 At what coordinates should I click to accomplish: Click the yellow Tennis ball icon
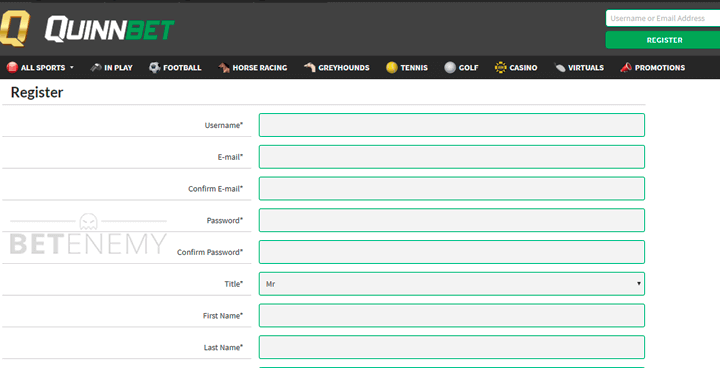392,68
